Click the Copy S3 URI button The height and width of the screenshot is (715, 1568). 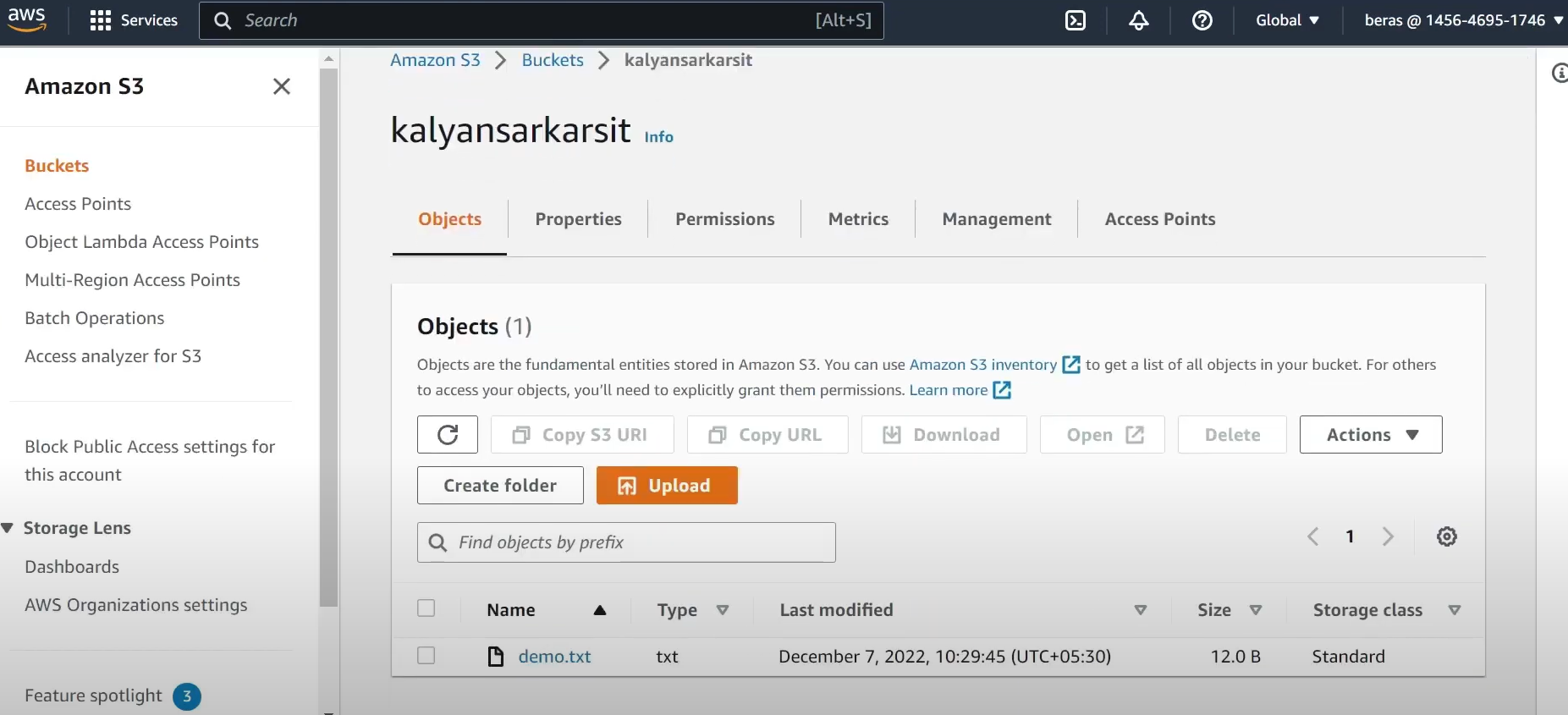tap(582, 435)
